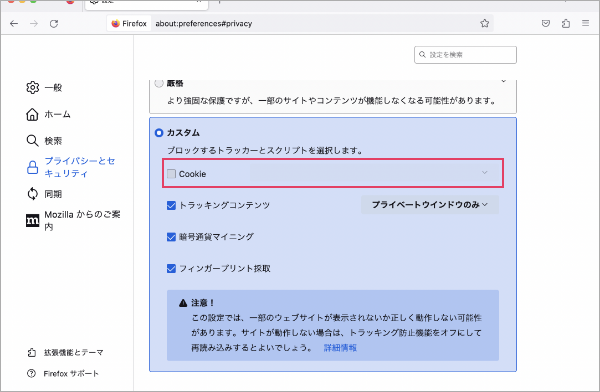Click the lock icon for privacy settings
This screenshot has width=600, height=392.
point(32,167)
